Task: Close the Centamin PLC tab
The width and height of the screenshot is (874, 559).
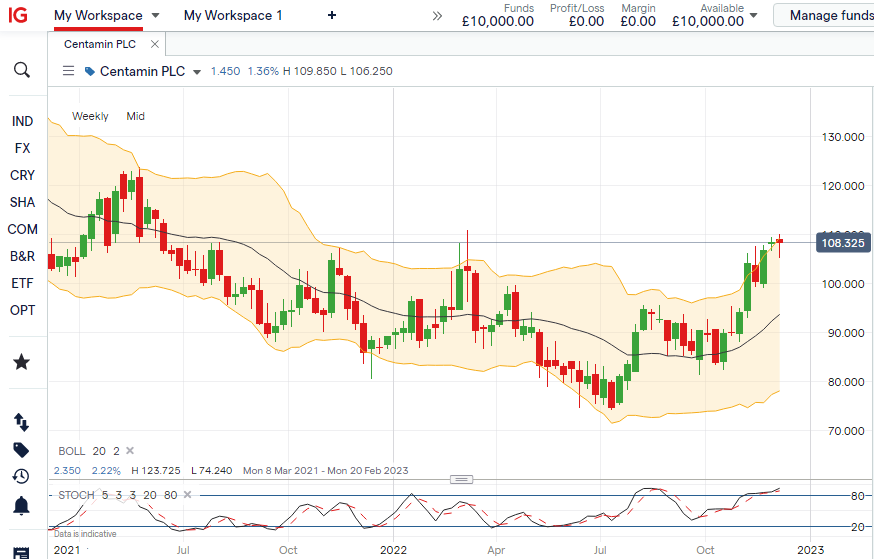Action: click(152, 44)
